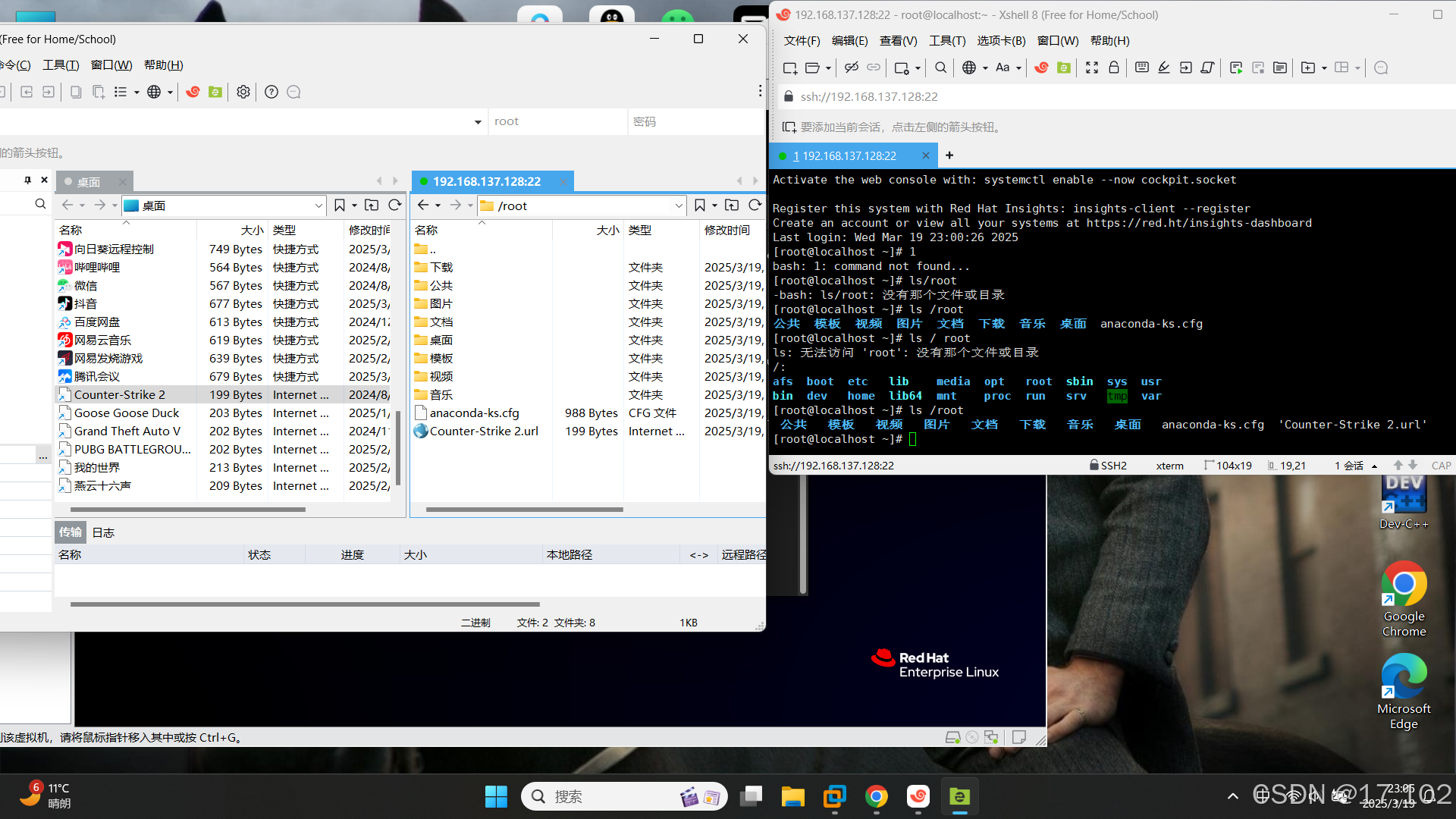Image resolution: width=1456 pixels, height=819 pixels.
Task: Refresh the /root pane with the refresh icon
Action: 756,205
